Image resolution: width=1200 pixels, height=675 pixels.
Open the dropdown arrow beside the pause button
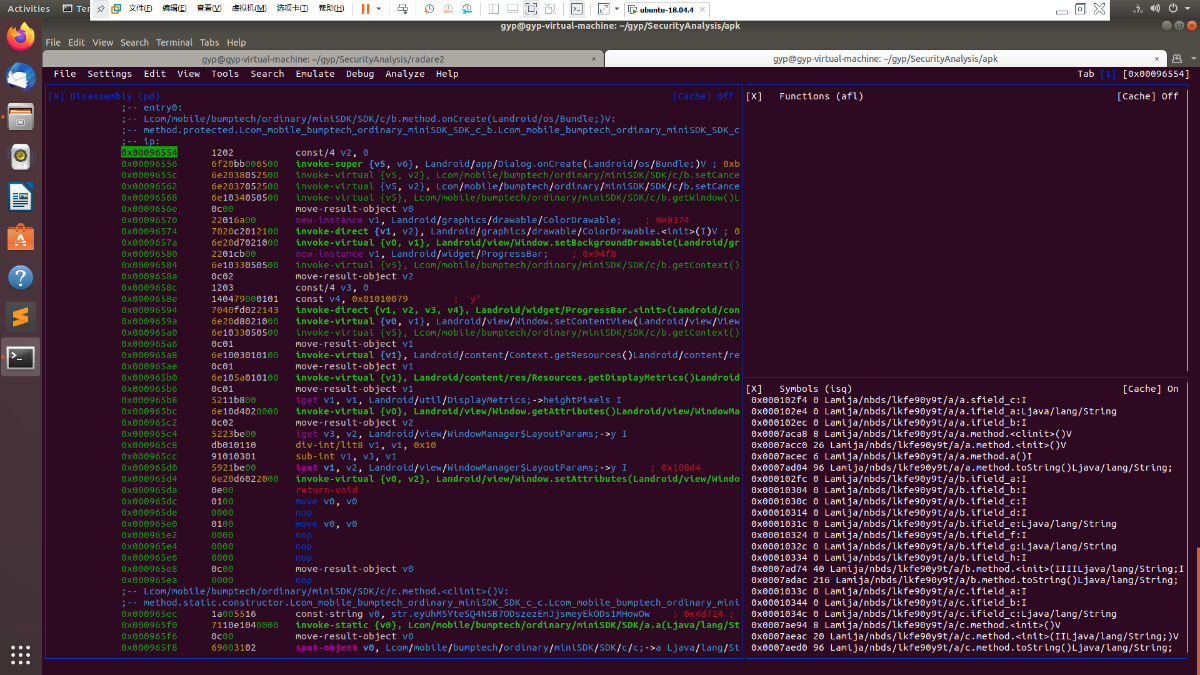pos(378,8)
